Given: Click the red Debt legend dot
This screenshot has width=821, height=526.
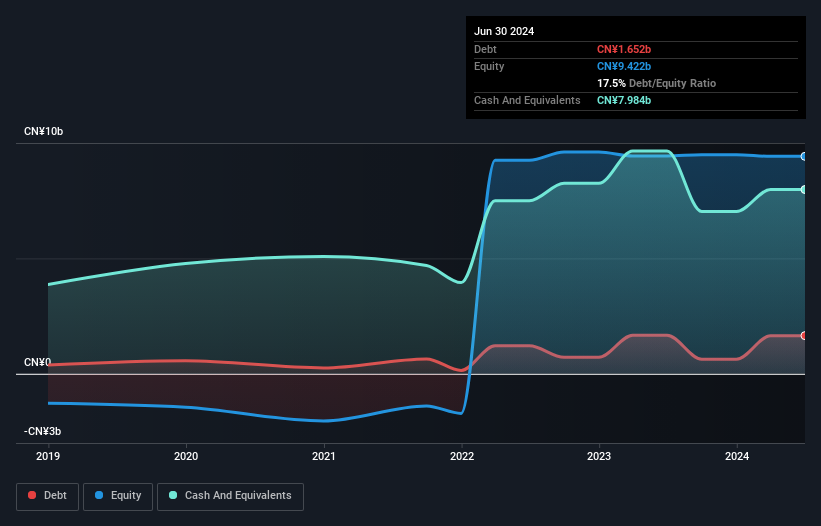Looking at the screenshot, I should tap(32, 495).
